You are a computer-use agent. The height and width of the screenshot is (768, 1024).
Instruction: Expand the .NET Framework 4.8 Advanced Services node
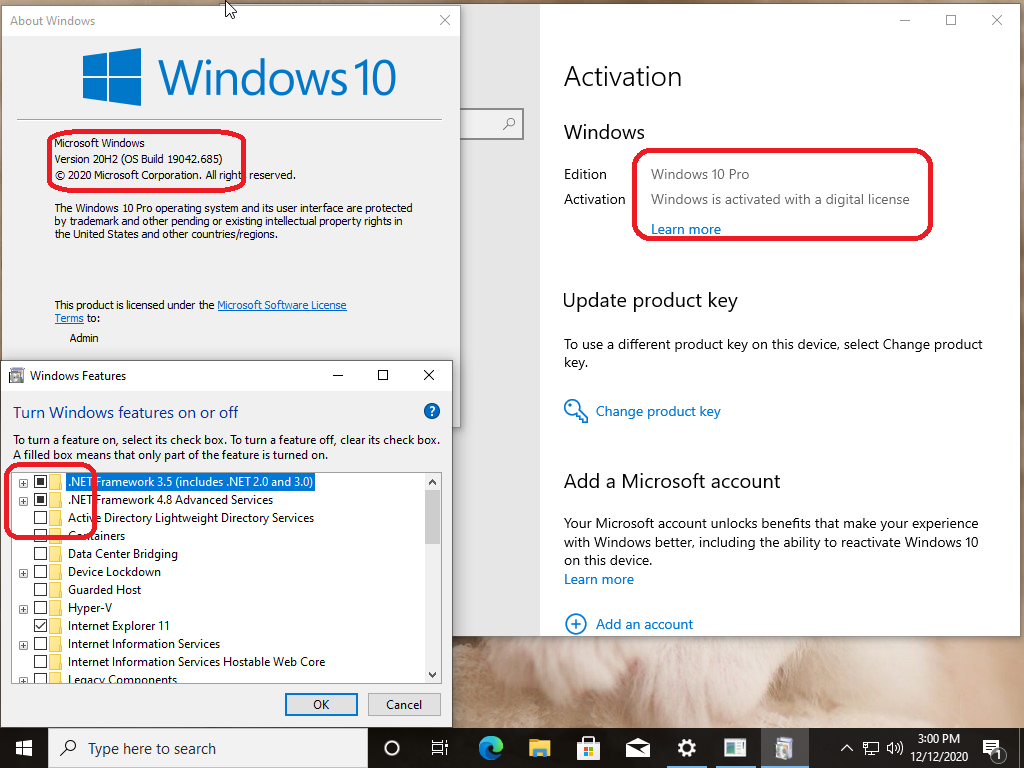point(24,502)
